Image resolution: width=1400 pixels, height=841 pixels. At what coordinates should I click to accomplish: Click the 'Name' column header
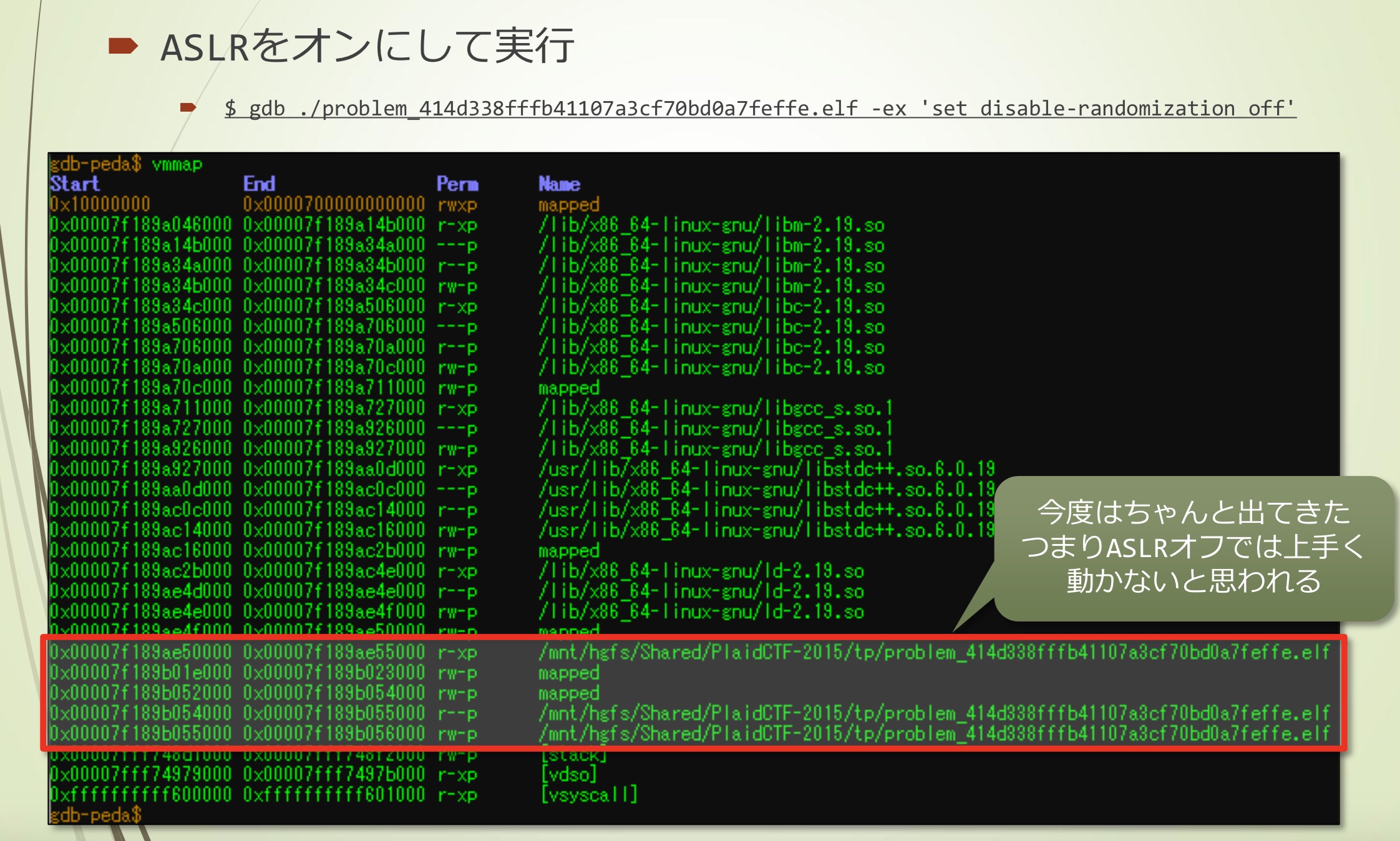pyautogui.click(x=559, y=184)
